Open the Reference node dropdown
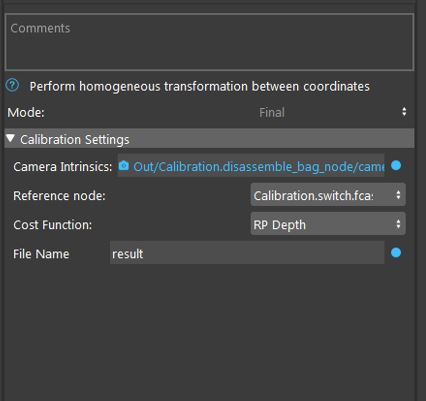The image size is (426, 401). [x=328, y=195]
